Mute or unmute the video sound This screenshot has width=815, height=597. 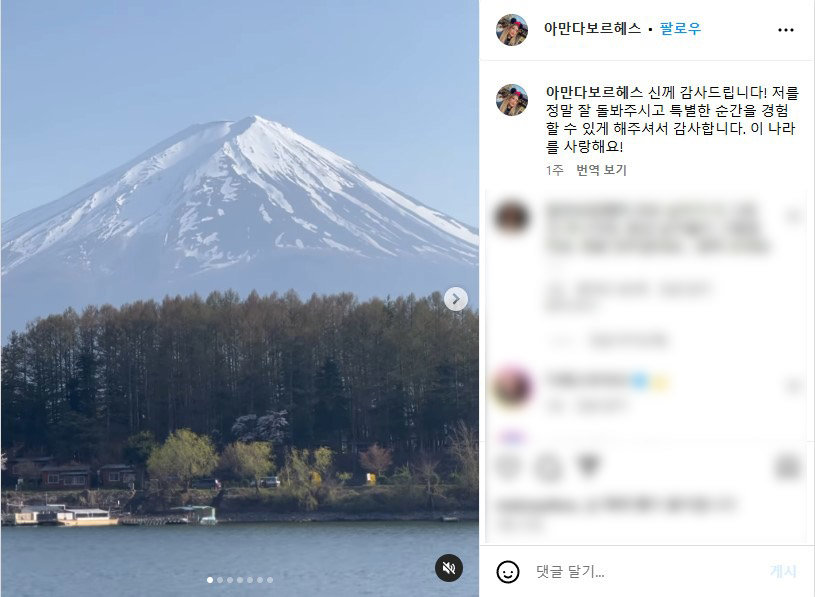pos(449,568)
